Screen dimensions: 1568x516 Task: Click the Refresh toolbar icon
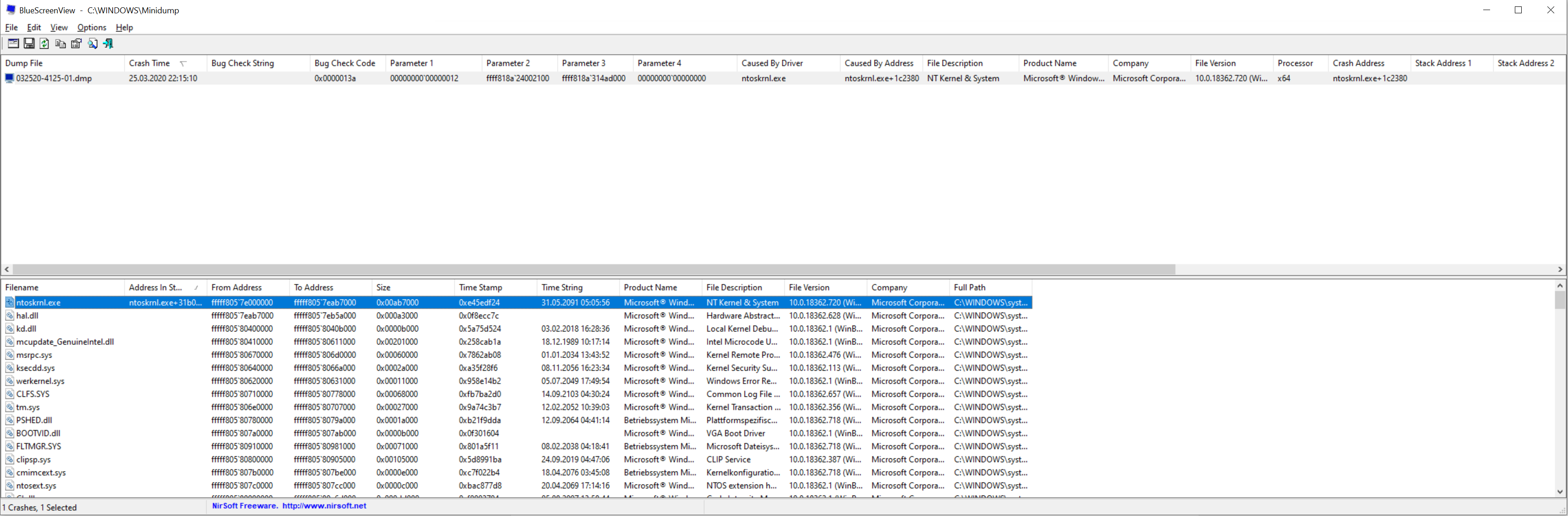44,43
